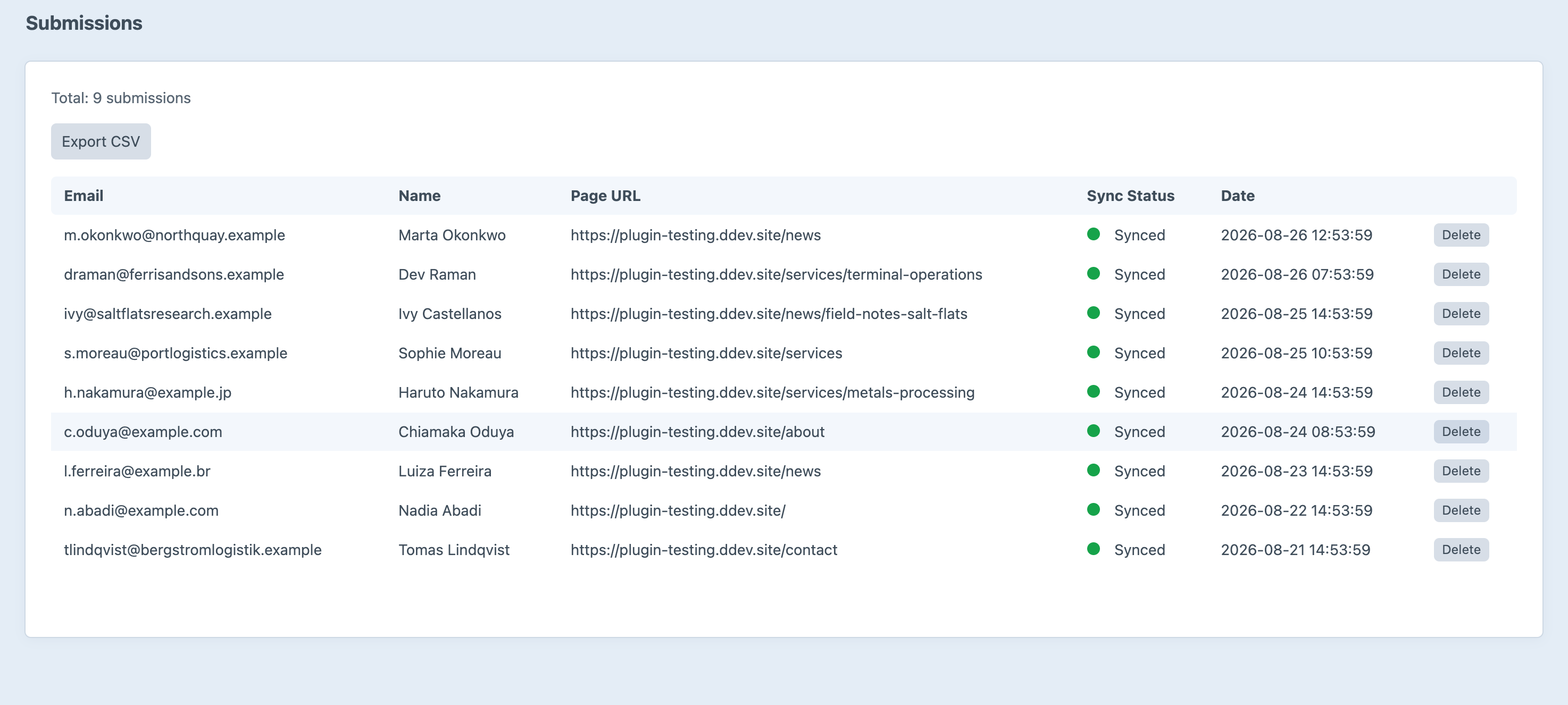Click the Export CSV button
The height and width of the screenshot is (705, 1568).
[101, 141]
